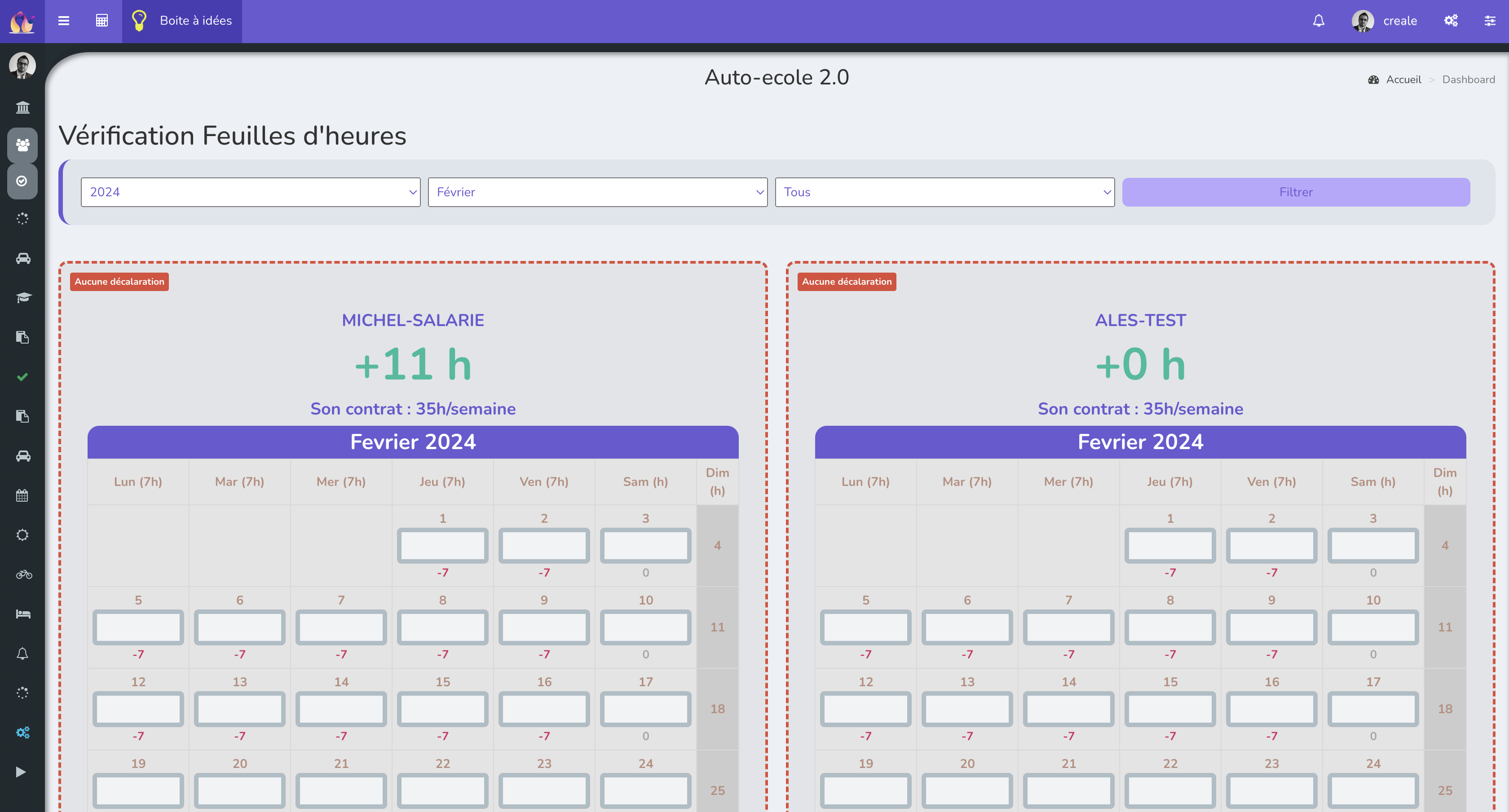Click ALES-TEST's hours field for day 7
The width and height of the screenshot is (1509, 812).
point(1068,627)
